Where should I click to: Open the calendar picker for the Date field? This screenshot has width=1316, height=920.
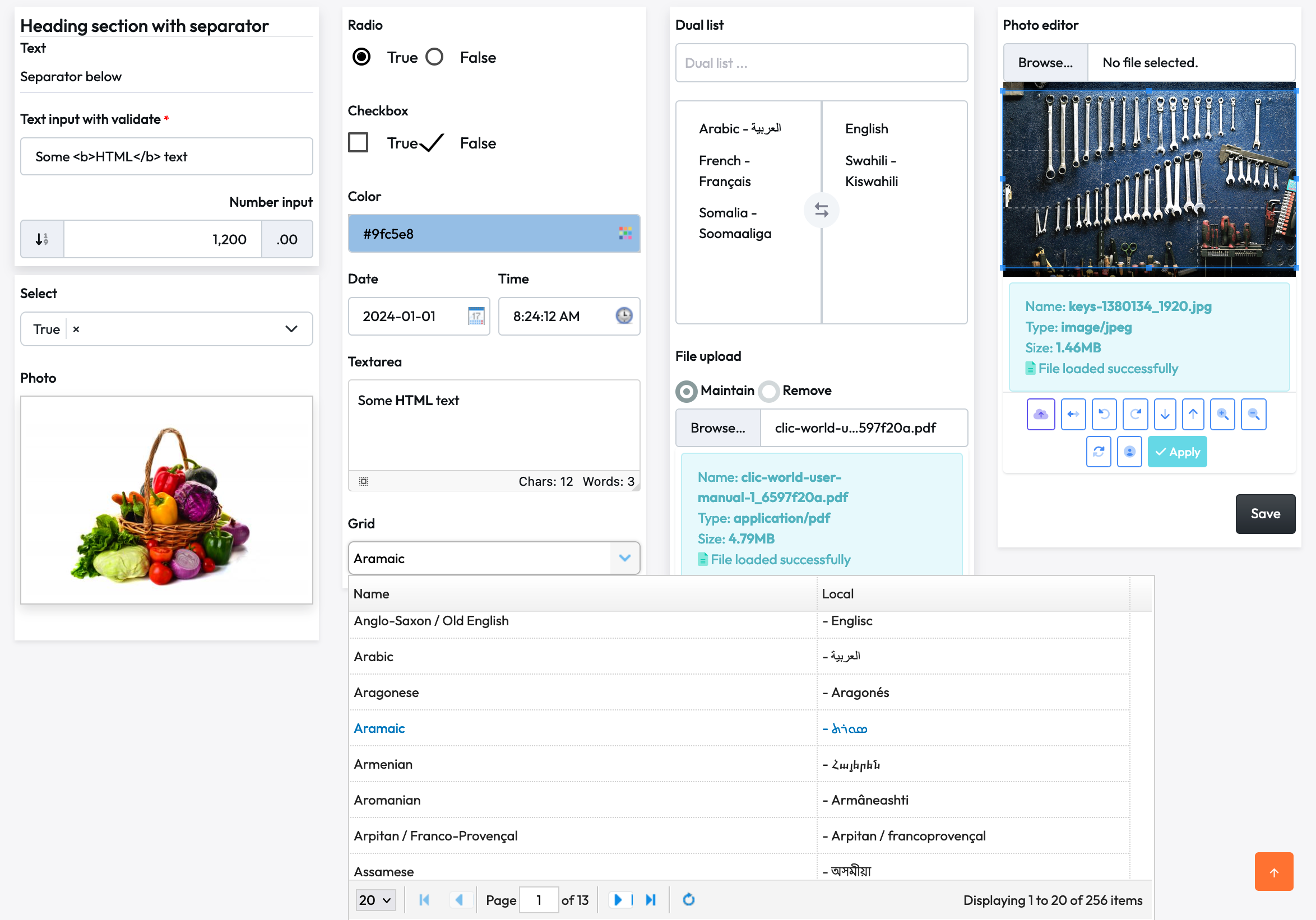click(476, 316)
